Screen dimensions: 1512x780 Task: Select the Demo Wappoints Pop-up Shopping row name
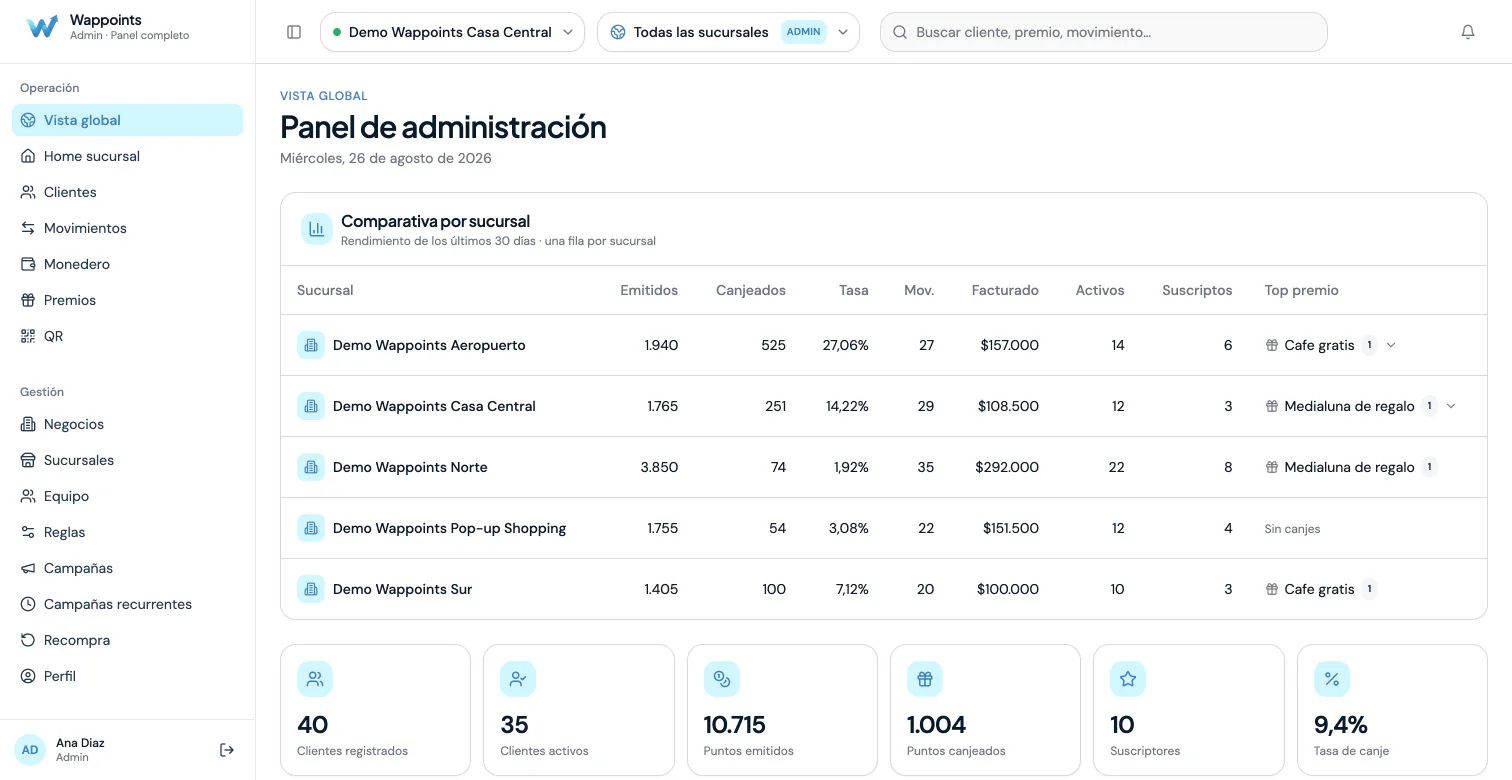(x=450, y=528)
